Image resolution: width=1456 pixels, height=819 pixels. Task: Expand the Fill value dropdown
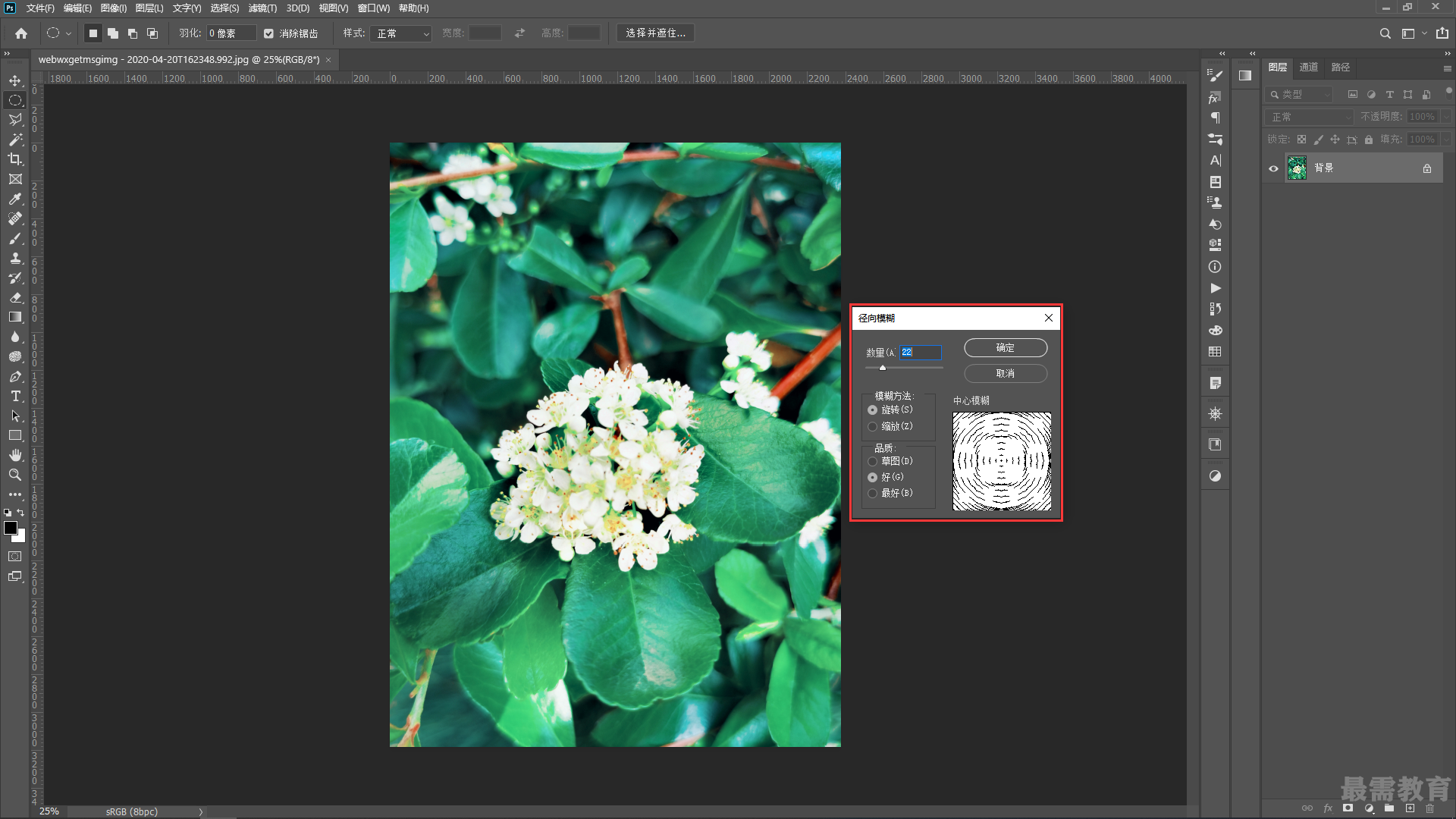coord(1446,140)
